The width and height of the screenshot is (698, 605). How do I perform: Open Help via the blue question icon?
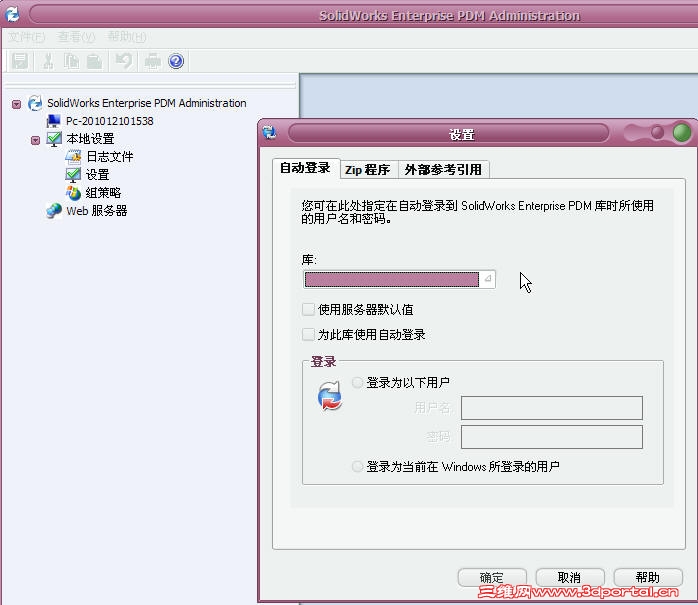176,61
